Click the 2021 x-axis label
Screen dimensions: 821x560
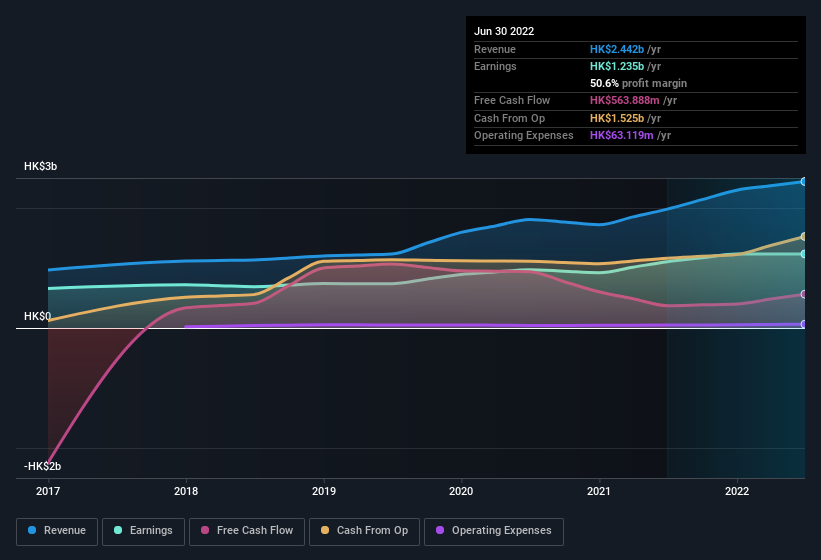(x=599, y=491)
